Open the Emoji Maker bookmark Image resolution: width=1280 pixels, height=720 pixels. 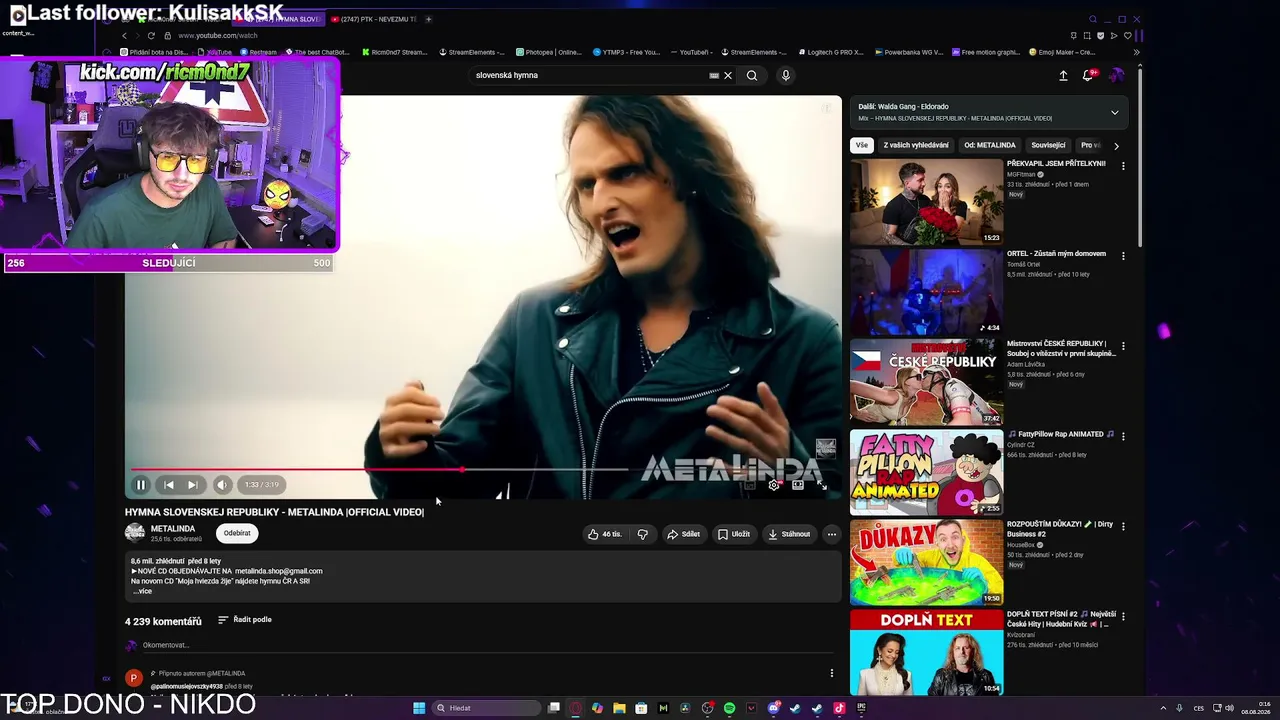coord(1061,52)
